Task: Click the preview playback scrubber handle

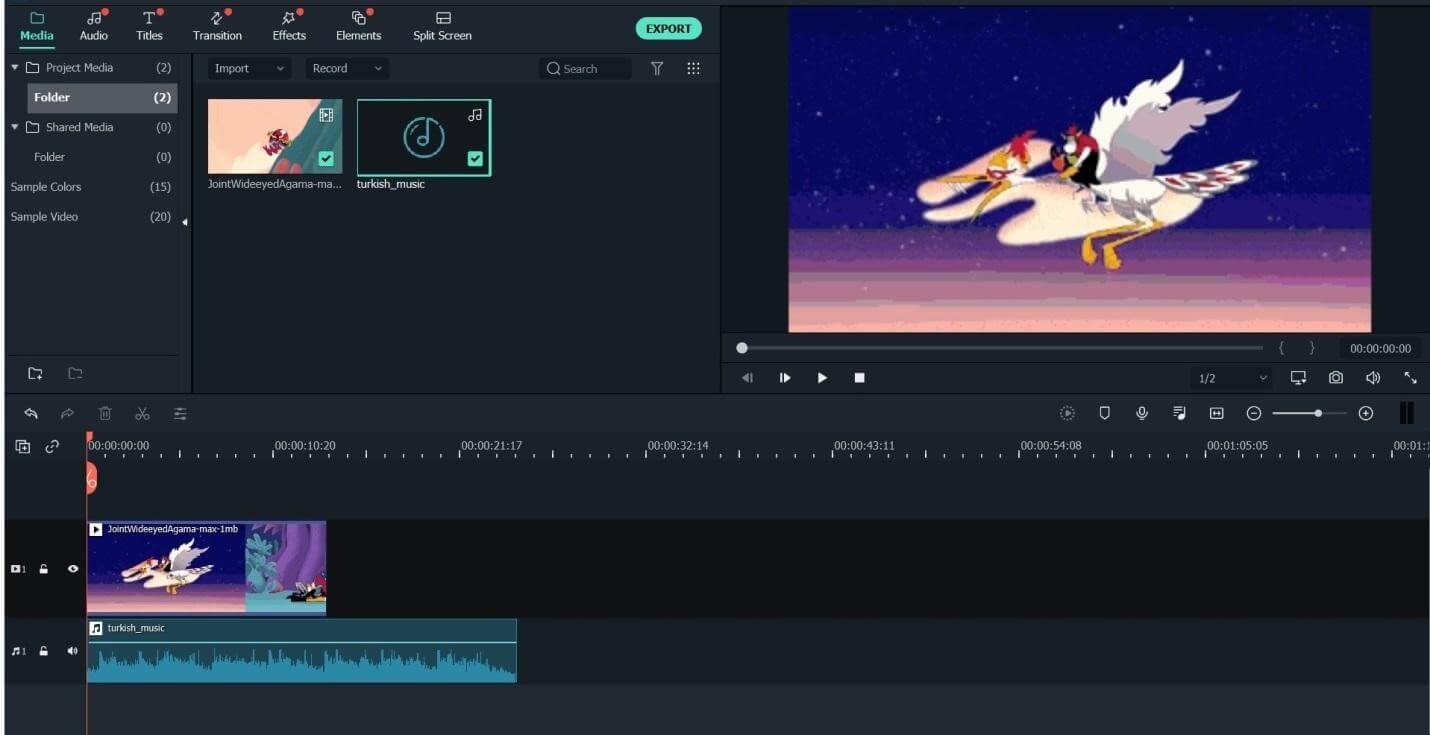Action: point(742,348)
